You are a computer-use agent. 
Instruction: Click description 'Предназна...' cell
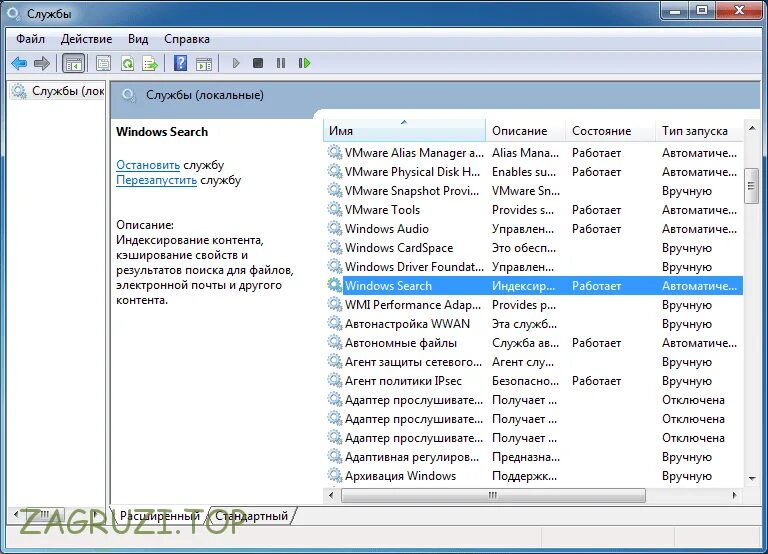click(x=526, y=457)
